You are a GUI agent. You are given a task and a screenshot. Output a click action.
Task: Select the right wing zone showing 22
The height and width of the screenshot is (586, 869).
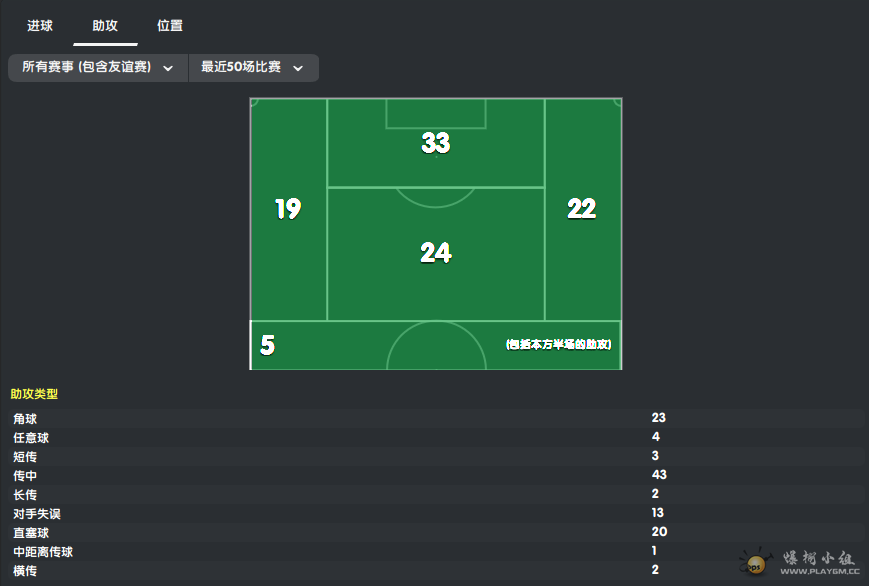(x=582, y=209)
